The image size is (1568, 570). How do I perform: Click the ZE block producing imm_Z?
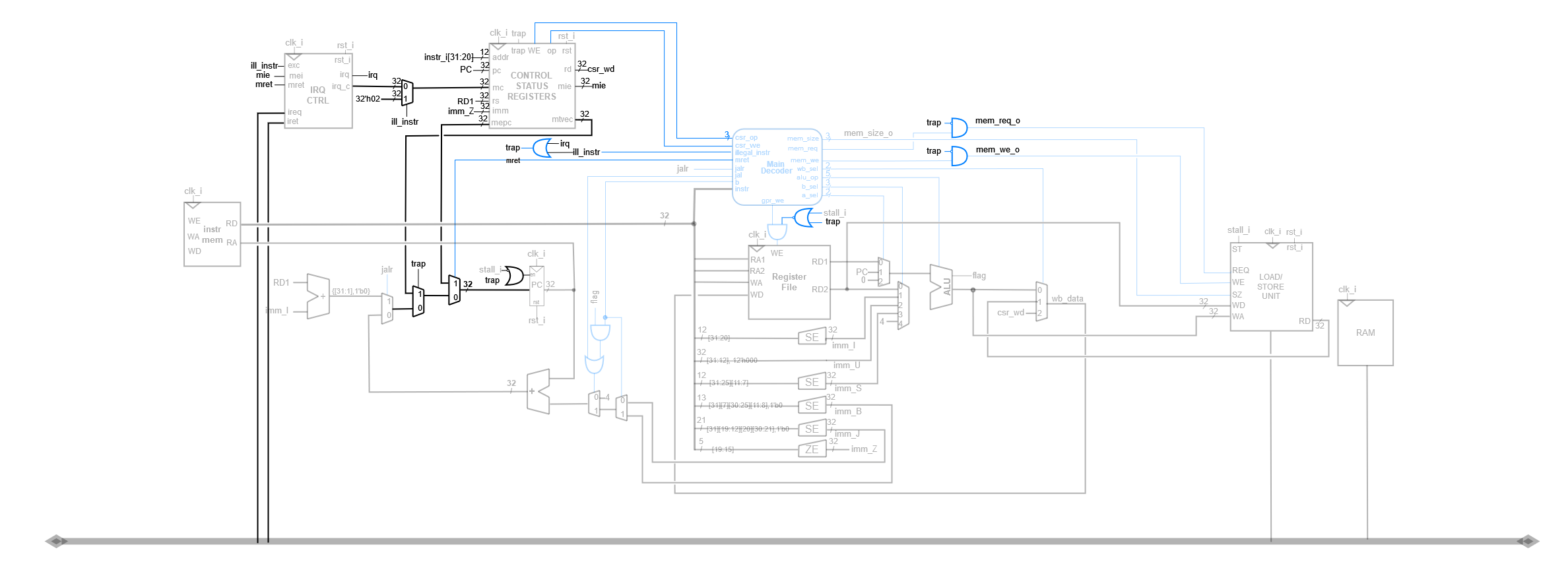(812, 449)
